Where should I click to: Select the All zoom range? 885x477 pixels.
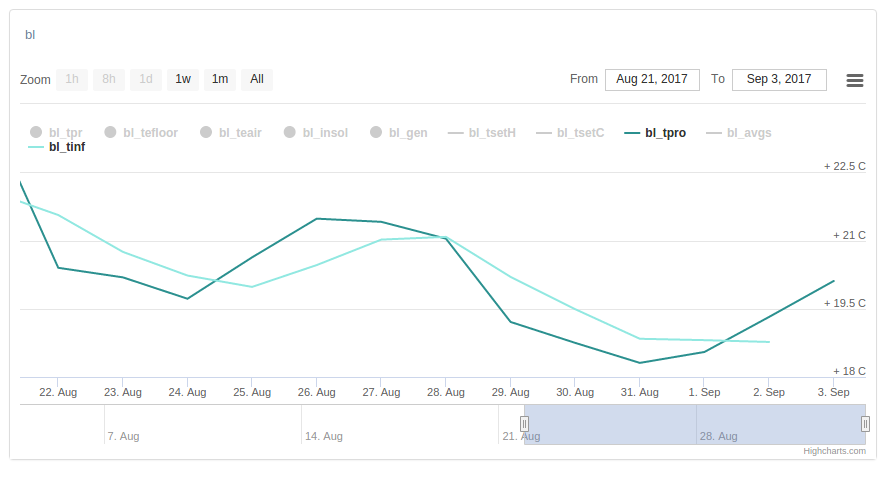point(257,79)
